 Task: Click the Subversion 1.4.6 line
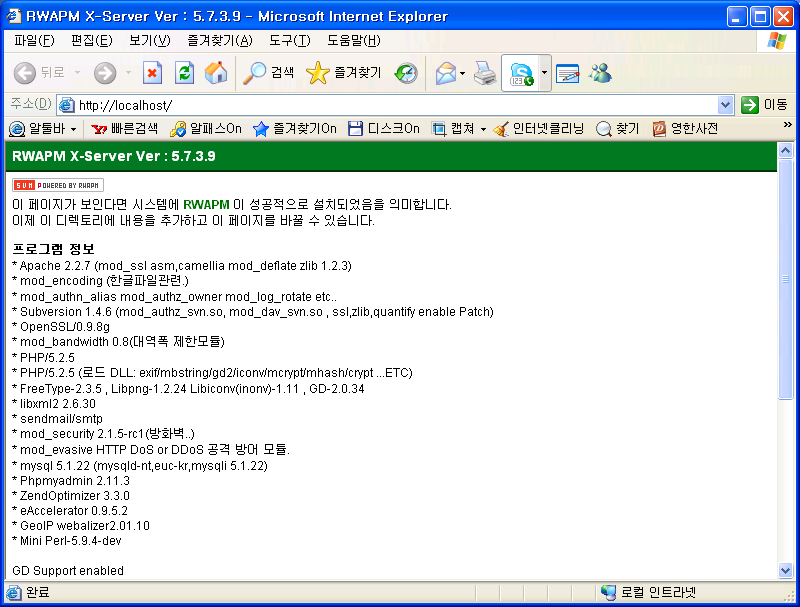[x=253, y=312]
